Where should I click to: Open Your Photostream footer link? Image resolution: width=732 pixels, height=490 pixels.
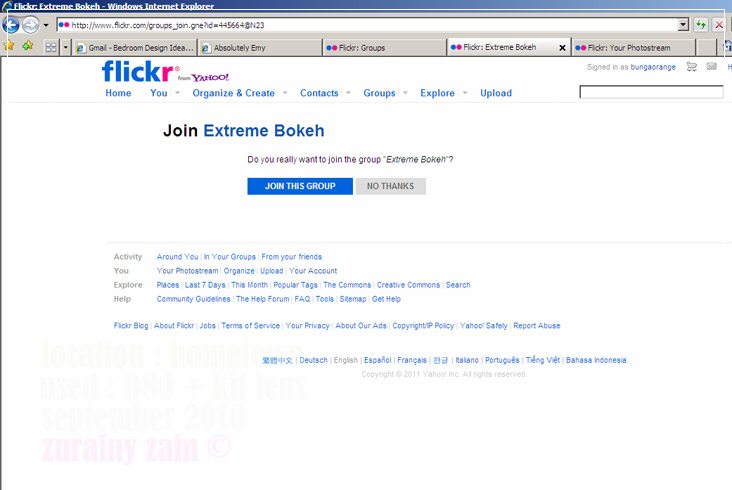[x=187, y=271]
